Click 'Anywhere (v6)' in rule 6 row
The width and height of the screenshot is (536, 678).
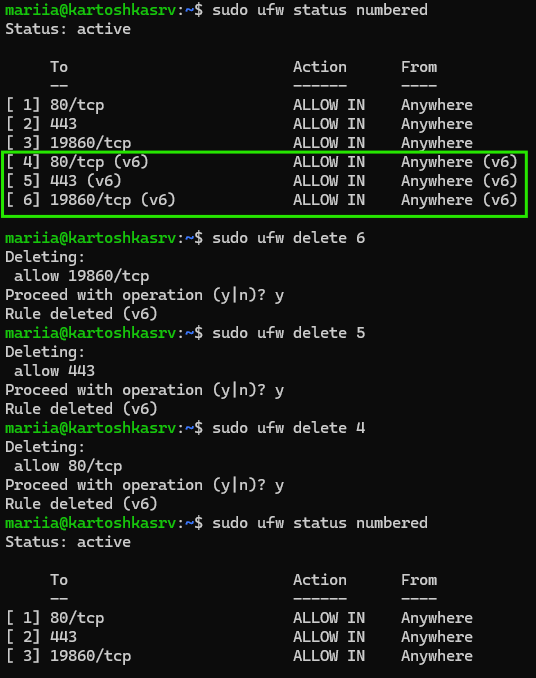(x=459, y=200)
